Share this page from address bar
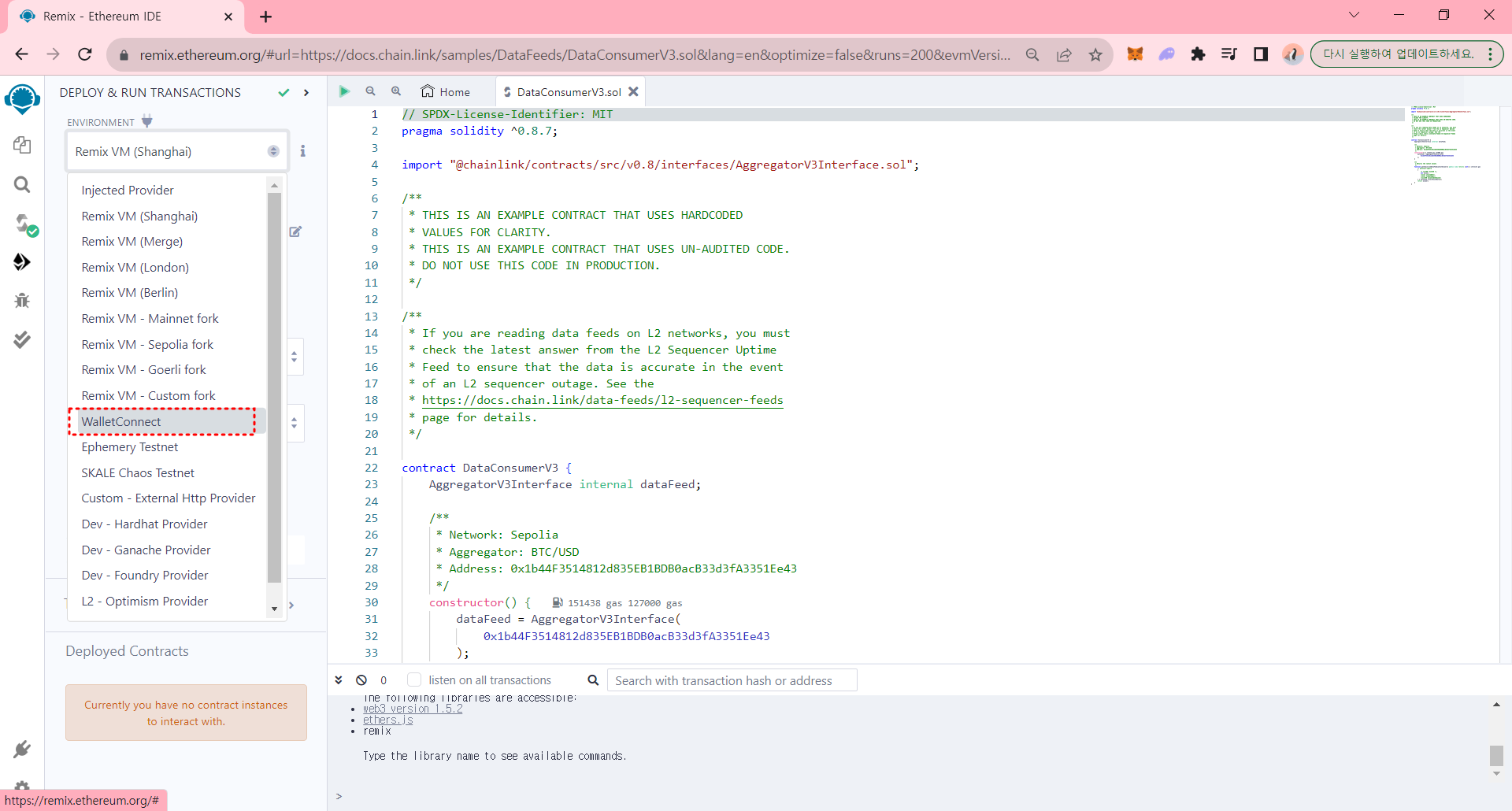The image size is (1512, 811). point(1064,54)
